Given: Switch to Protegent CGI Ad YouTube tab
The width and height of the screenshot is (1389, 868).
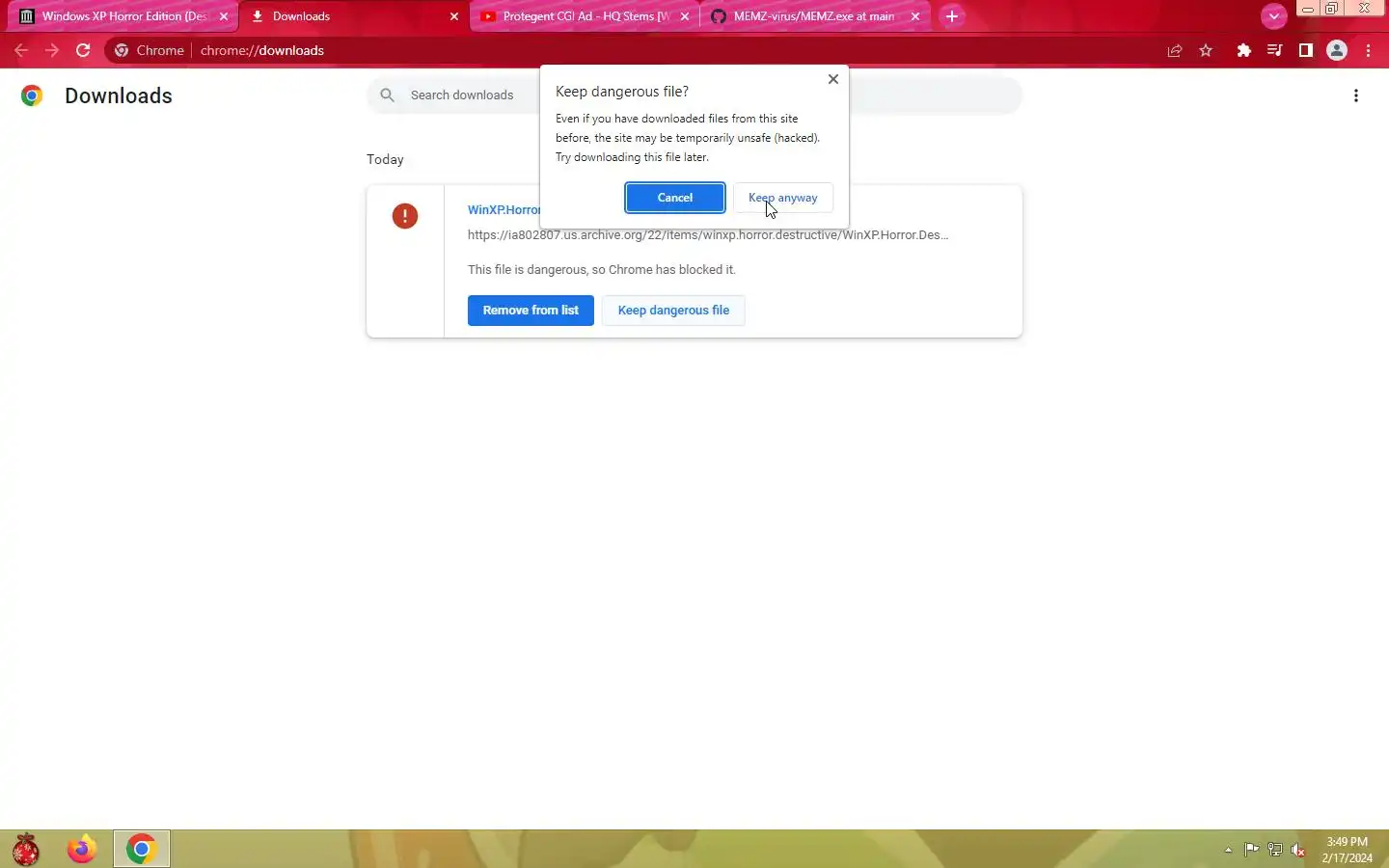Looking at the screenshot, I should point(585,16).
